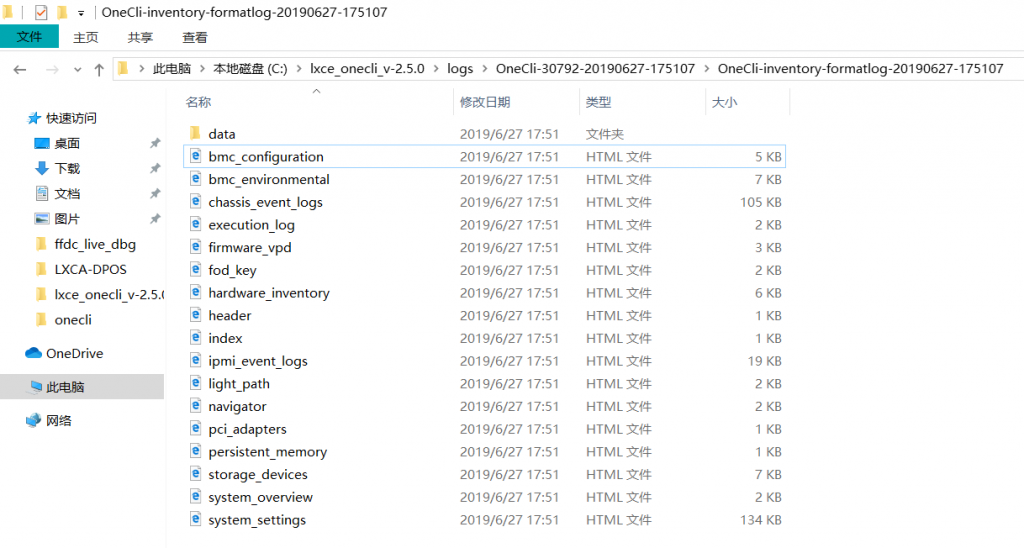Click the properties checkmark icon in title bar

coord(40,12)
